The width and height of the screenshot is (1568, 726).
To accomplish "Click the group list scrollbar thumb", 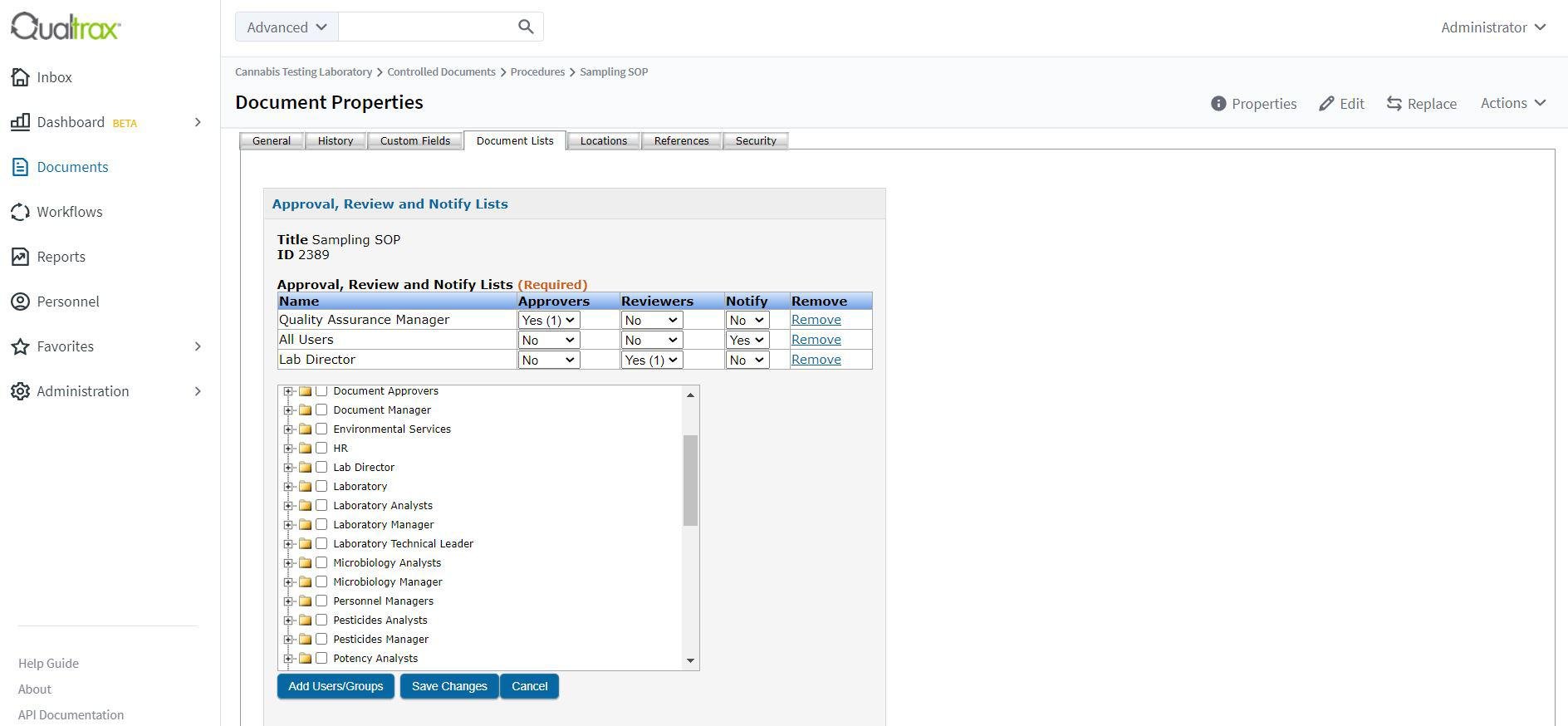I will click(x=690, y=480).
